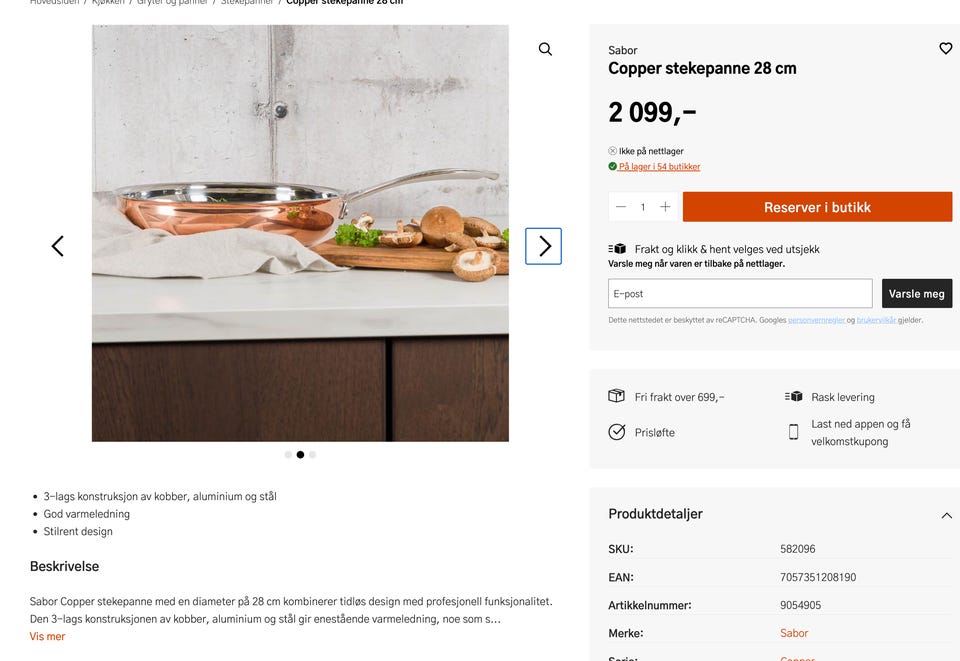This screenshot has height=661, width=960.
Task: Click inside the E-post input field
Action: click(x=740, y=293)
